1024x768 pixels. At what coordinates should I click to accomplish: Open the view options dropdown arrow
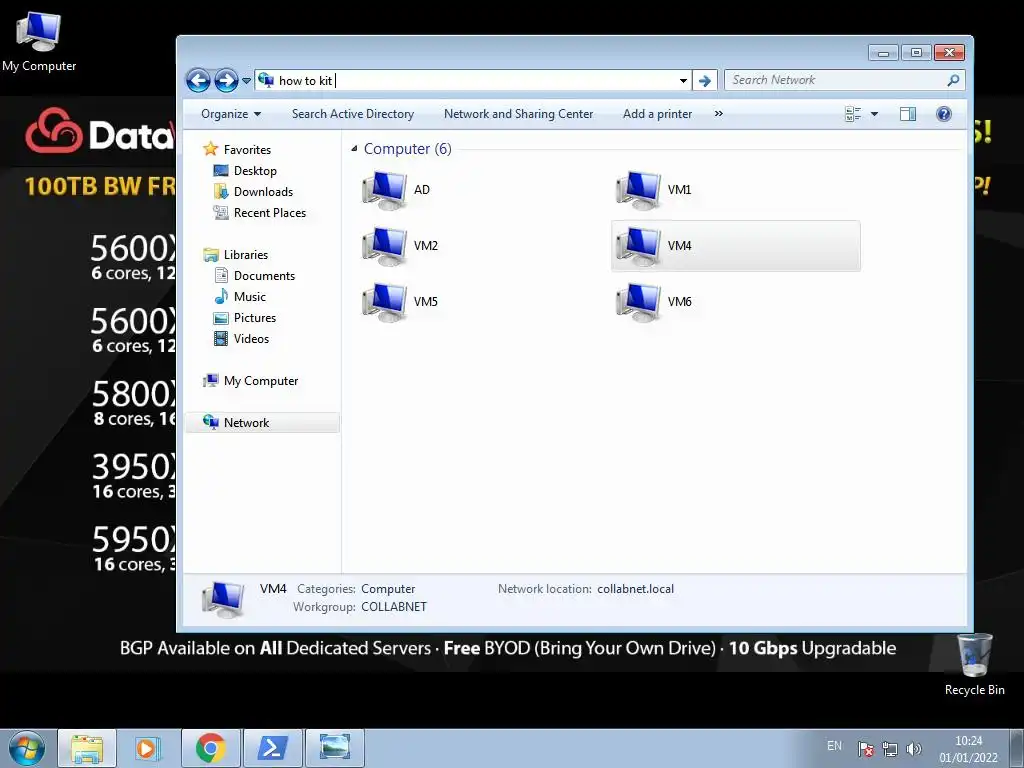(x=874, y=114)
